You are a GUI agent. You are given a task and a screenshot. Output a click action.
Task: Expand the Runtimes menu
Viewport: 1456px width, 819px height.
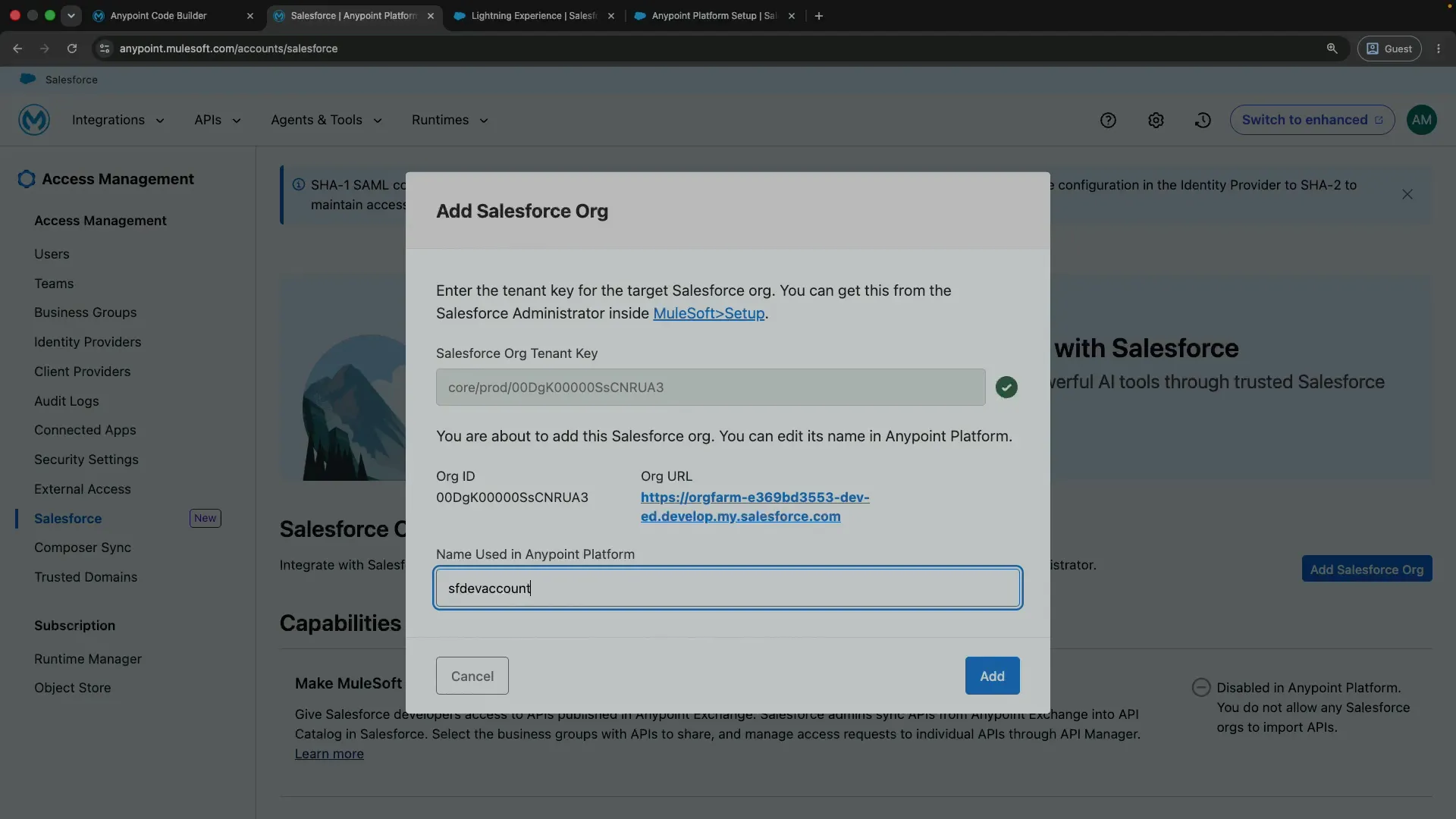coord(450,120)
